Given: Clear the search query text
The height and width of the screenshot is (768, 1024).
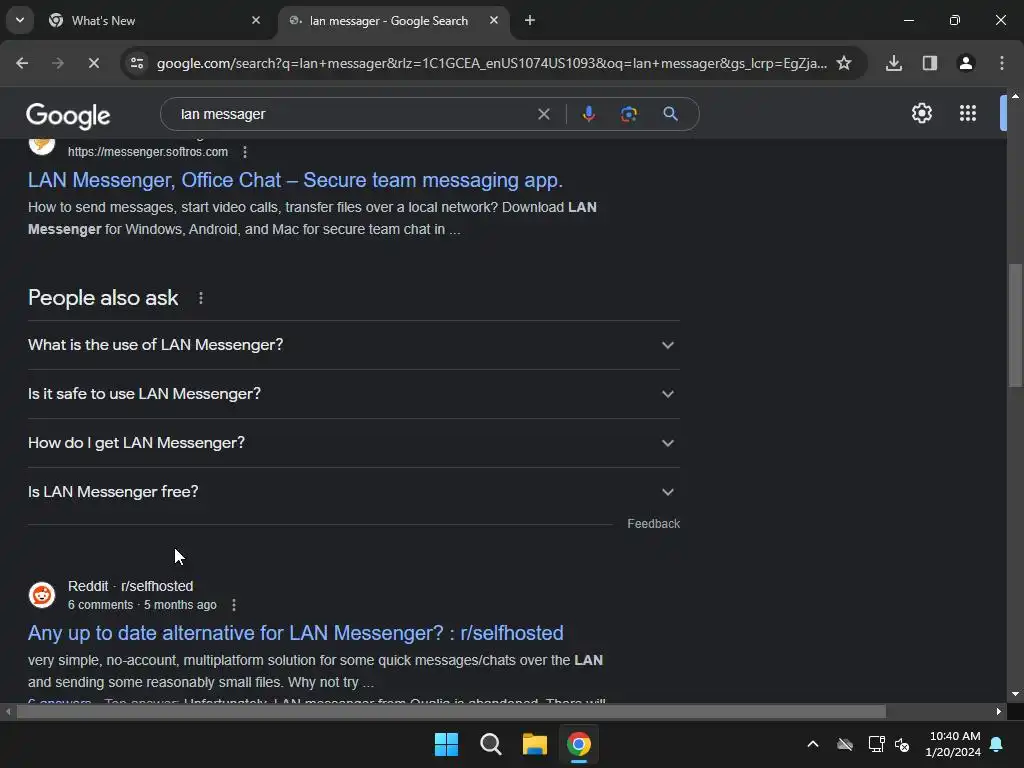Looking at the screenshot, I should click(x=543, y=114).
